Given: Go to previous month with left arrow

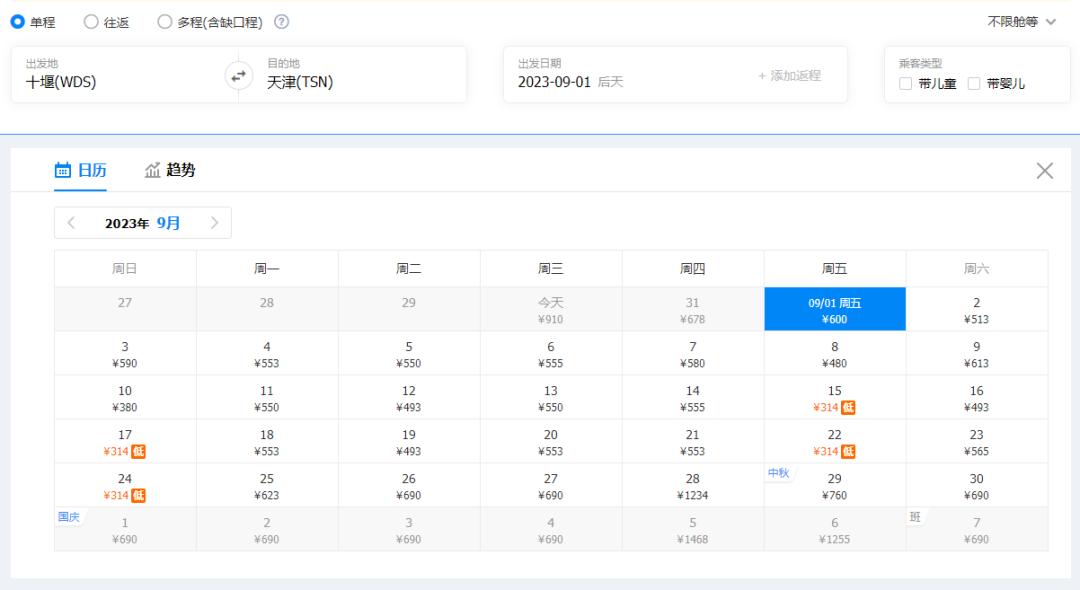Looking at the screenshot, I should [x=70, y=222].
